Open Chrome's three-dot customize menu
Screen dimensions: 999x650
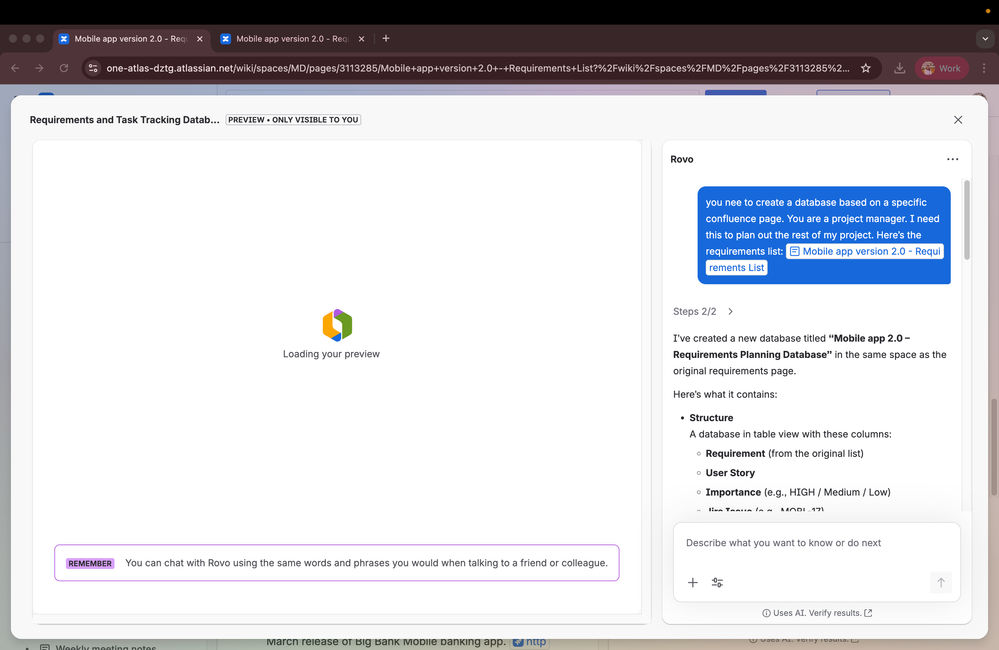[984, 68]
